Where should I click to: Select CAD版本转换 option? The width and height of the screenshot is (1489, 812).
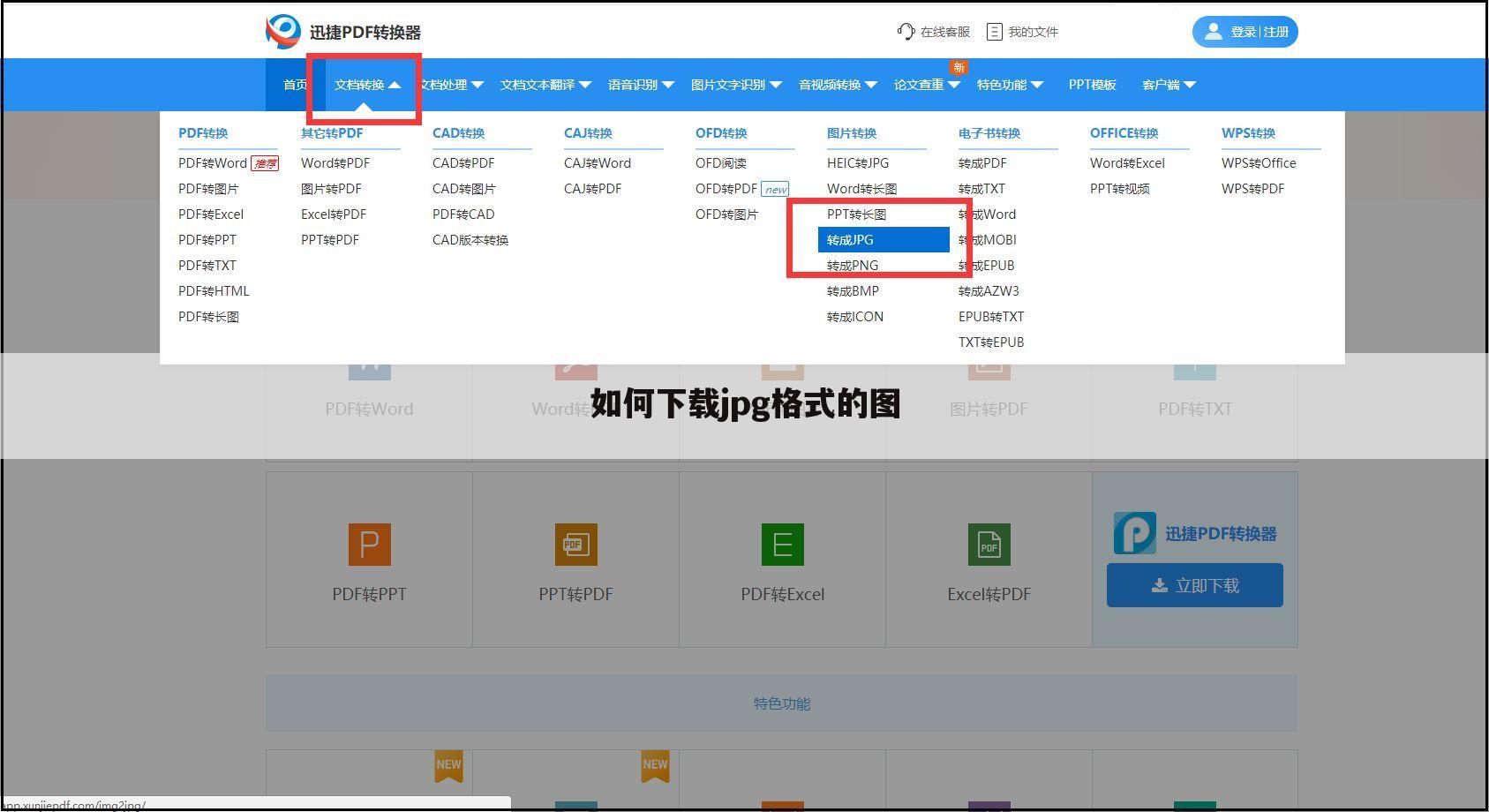tap(470, 240)
